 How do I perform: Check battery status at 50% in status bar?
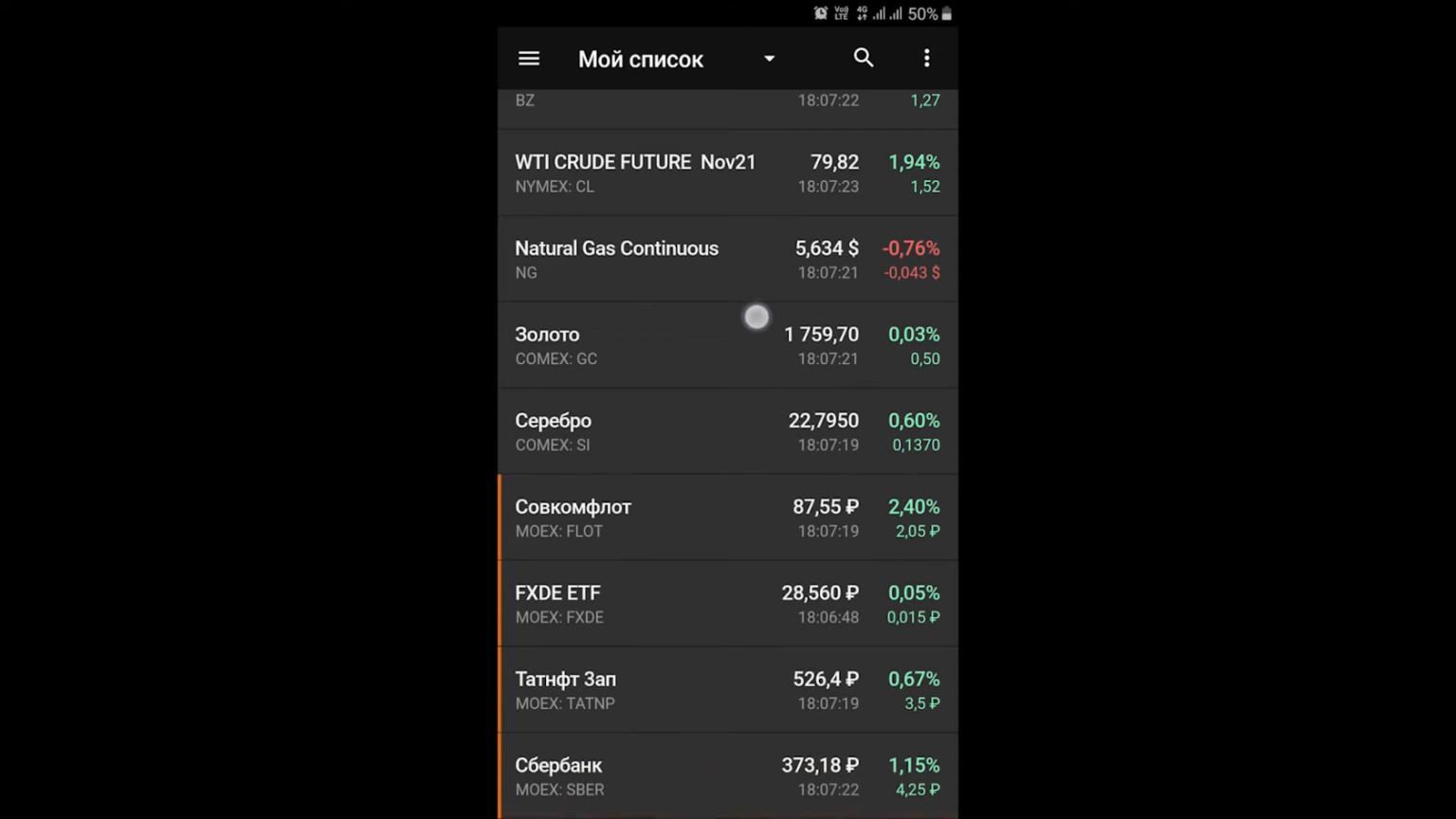click(x=921, y=13)
